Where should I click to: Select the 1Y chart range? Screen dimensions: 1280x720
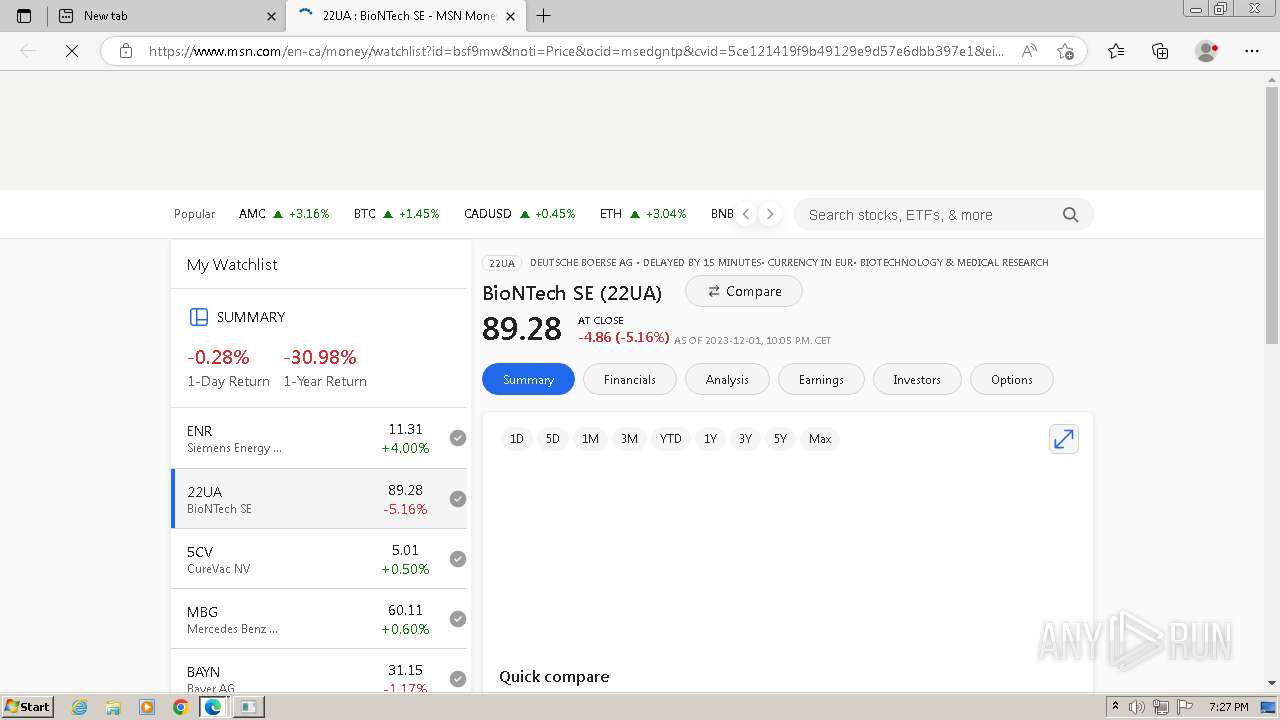tap(710, 439)
